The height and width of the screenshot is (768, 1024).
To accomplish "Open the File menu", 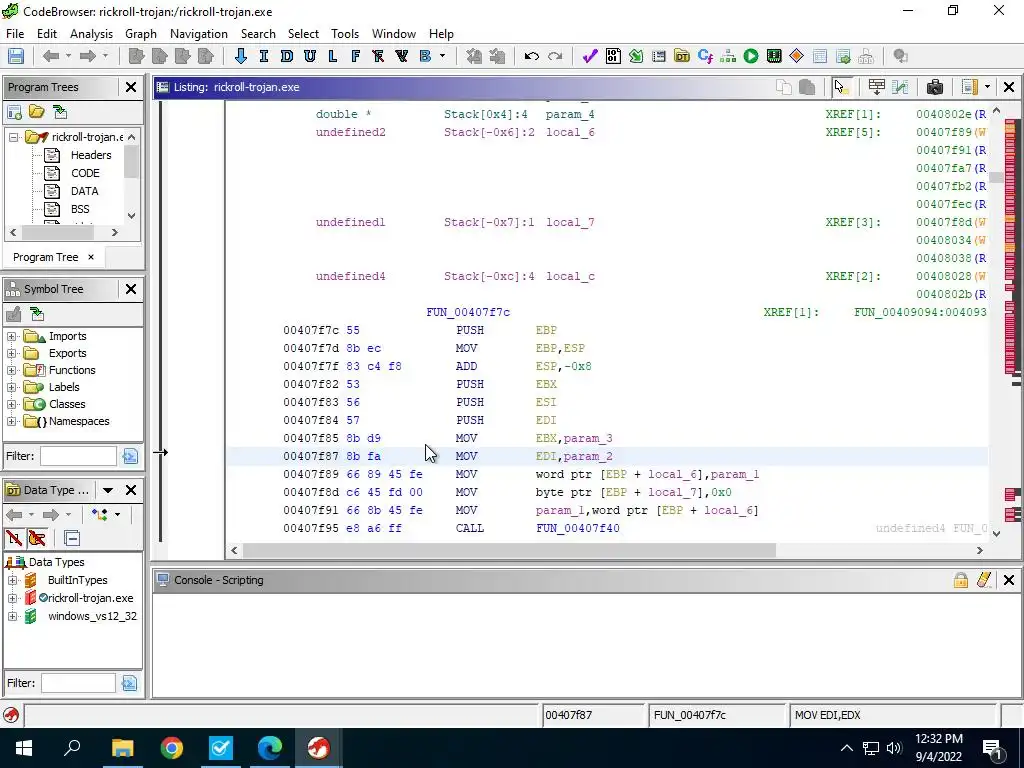I will pos(14,34).
